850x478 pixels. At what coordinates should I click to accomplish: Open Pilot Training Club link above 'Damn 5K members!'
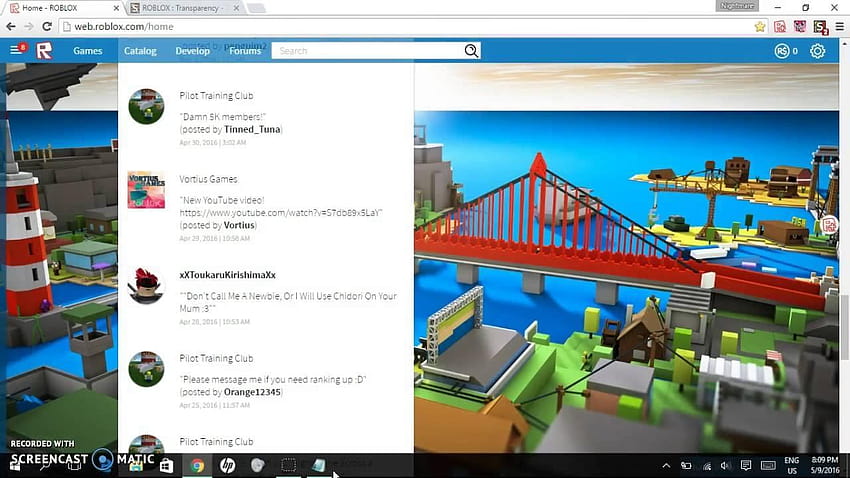point(216,95)
